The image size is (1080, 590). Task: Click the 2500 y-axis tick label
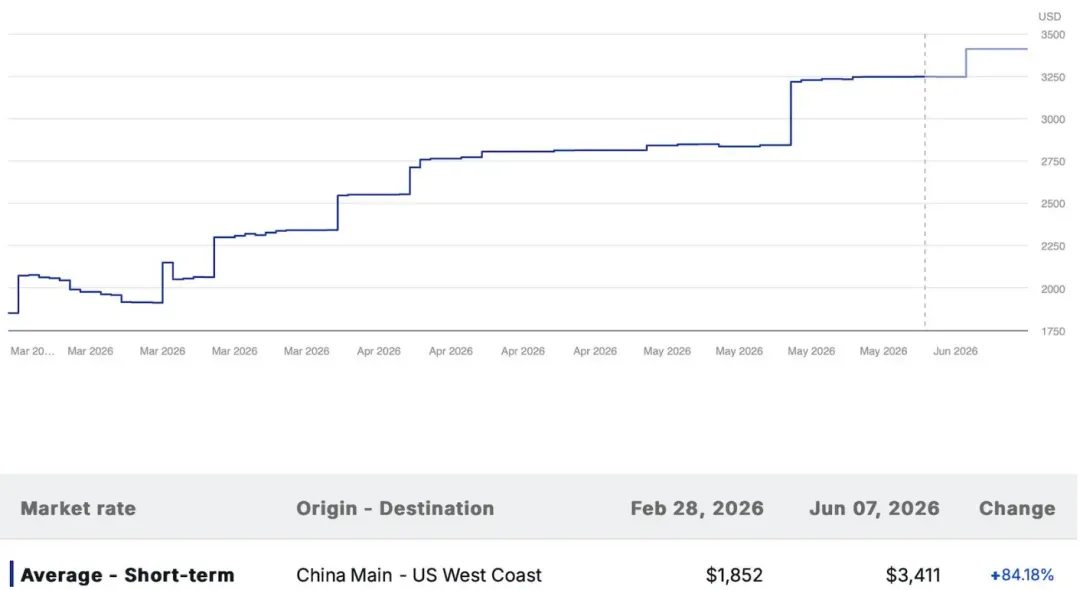(1052, 204)
